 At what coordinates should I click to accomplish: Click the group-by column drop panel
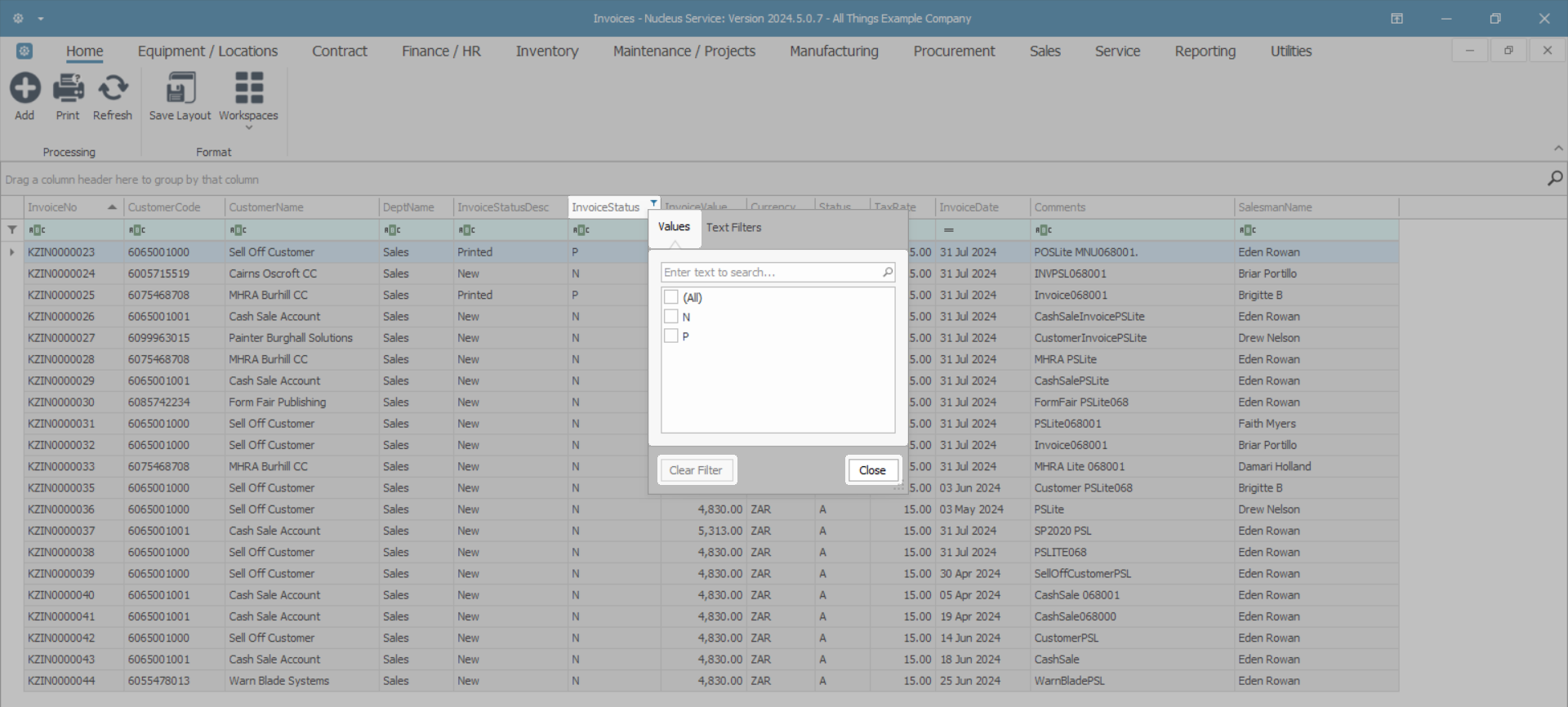[x=772, y=179]
